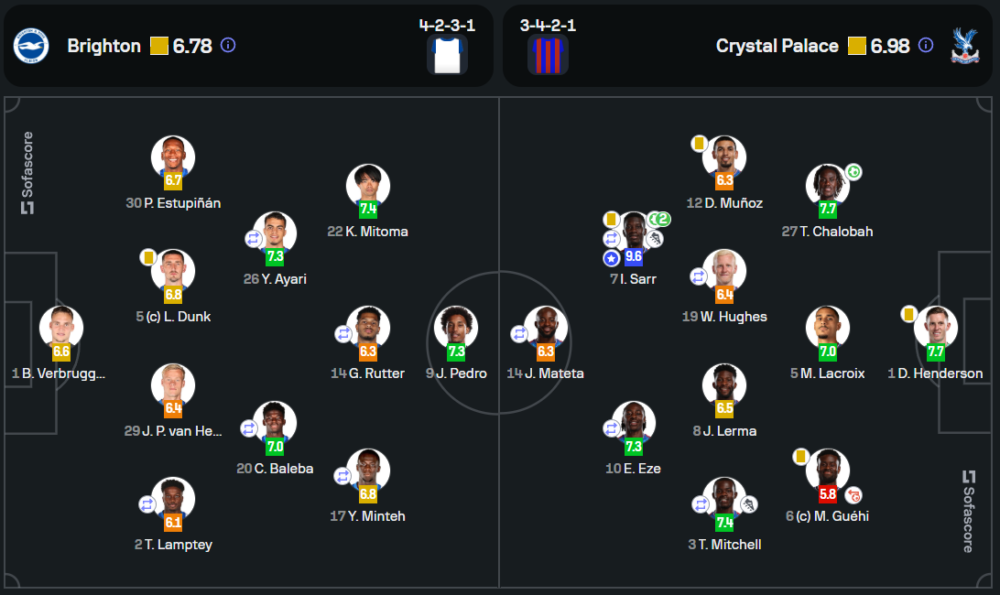
Task: Click the 4-2-3-1 formation label
Action: (x=447, y=25)
